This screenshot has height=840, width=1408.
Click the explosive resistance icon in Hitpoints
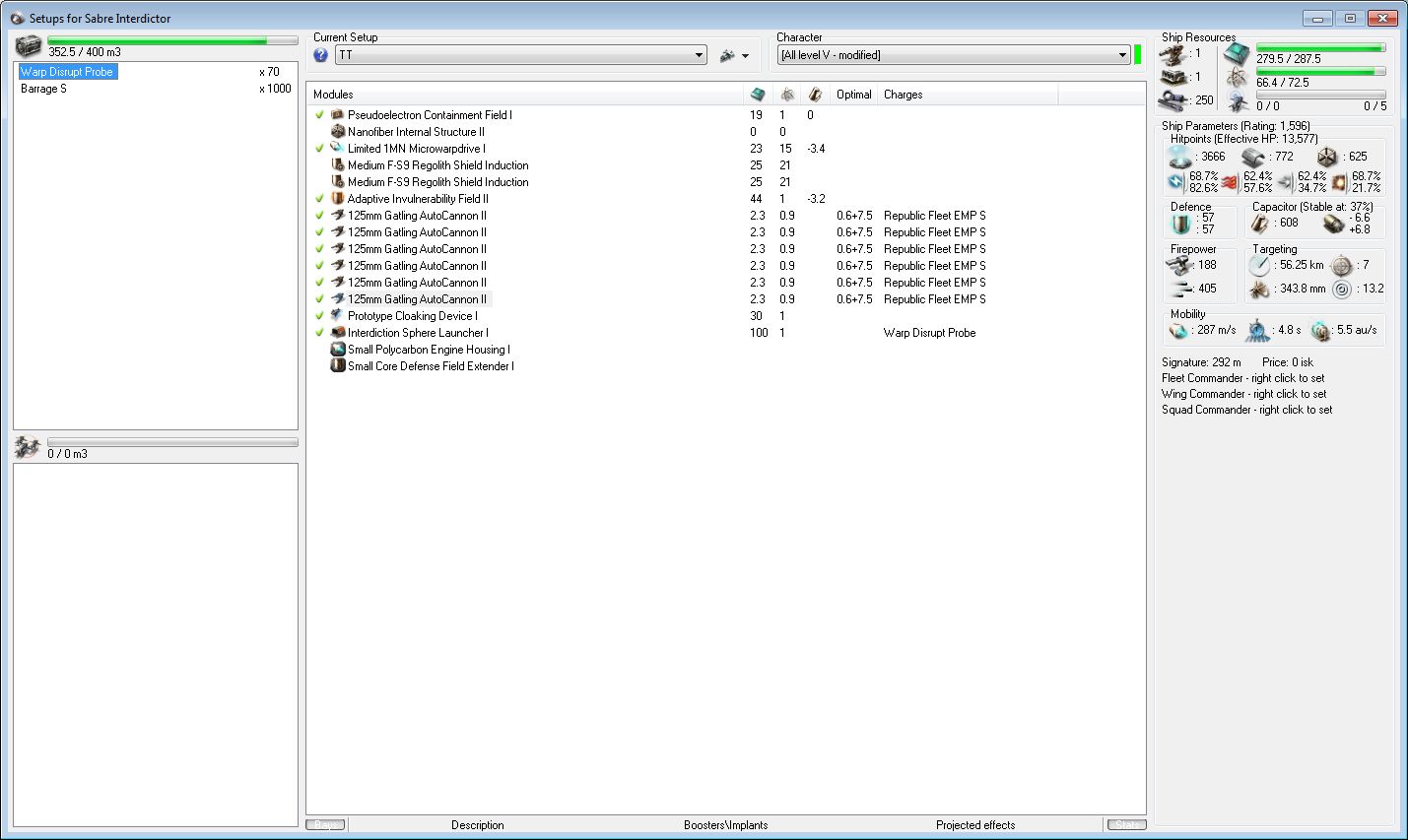(x=1339, y=182)
